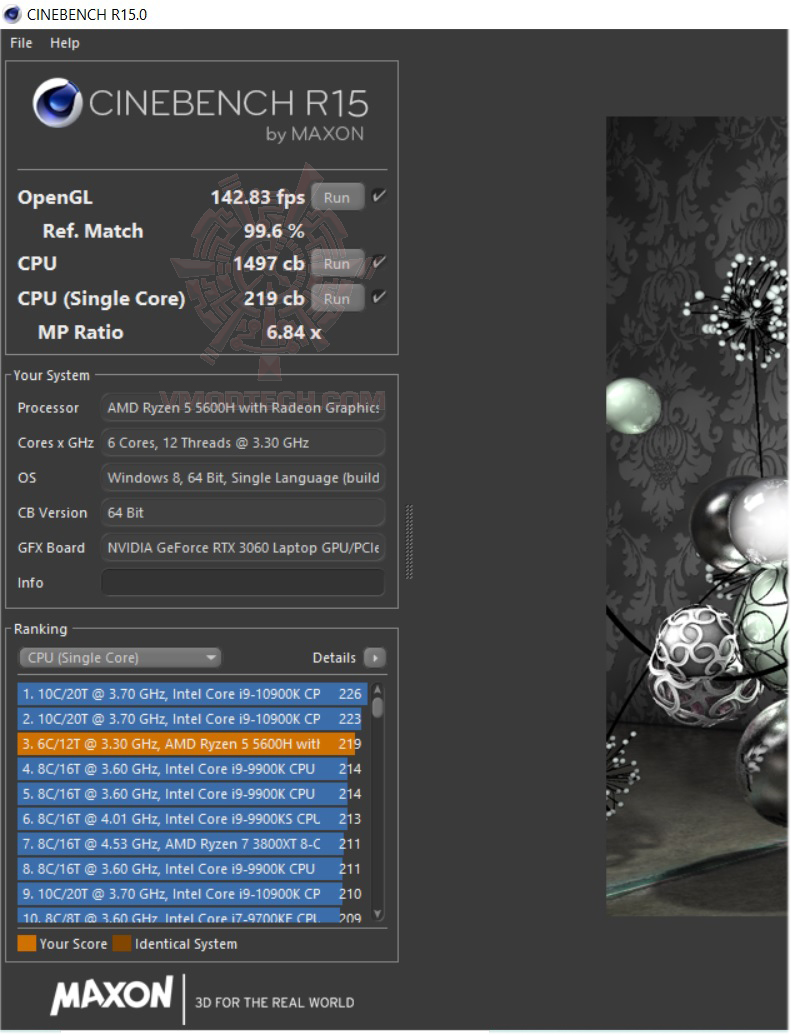
Task: Click the 219 cb single core score
Action: 274,298
